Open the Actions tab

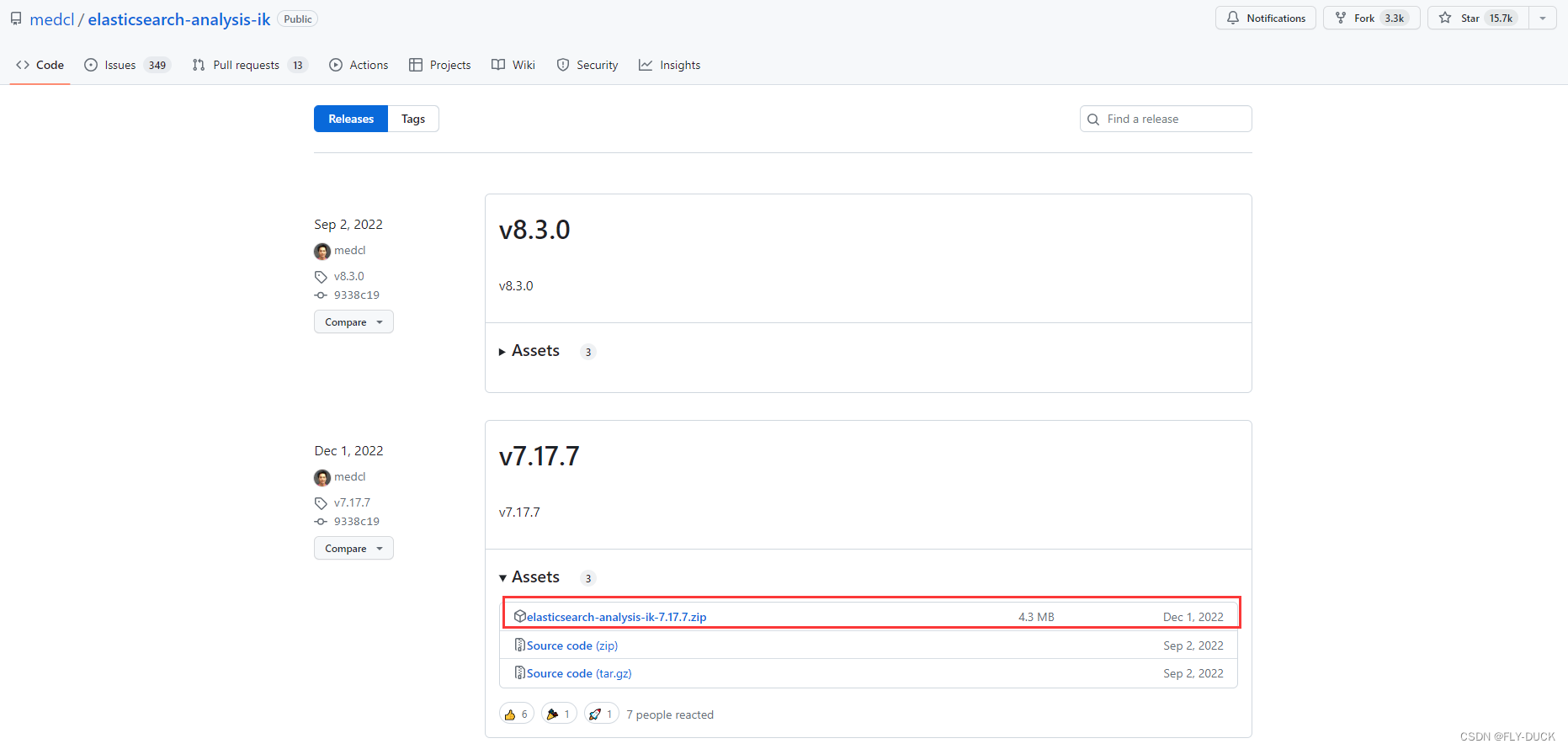pos(359,65)
